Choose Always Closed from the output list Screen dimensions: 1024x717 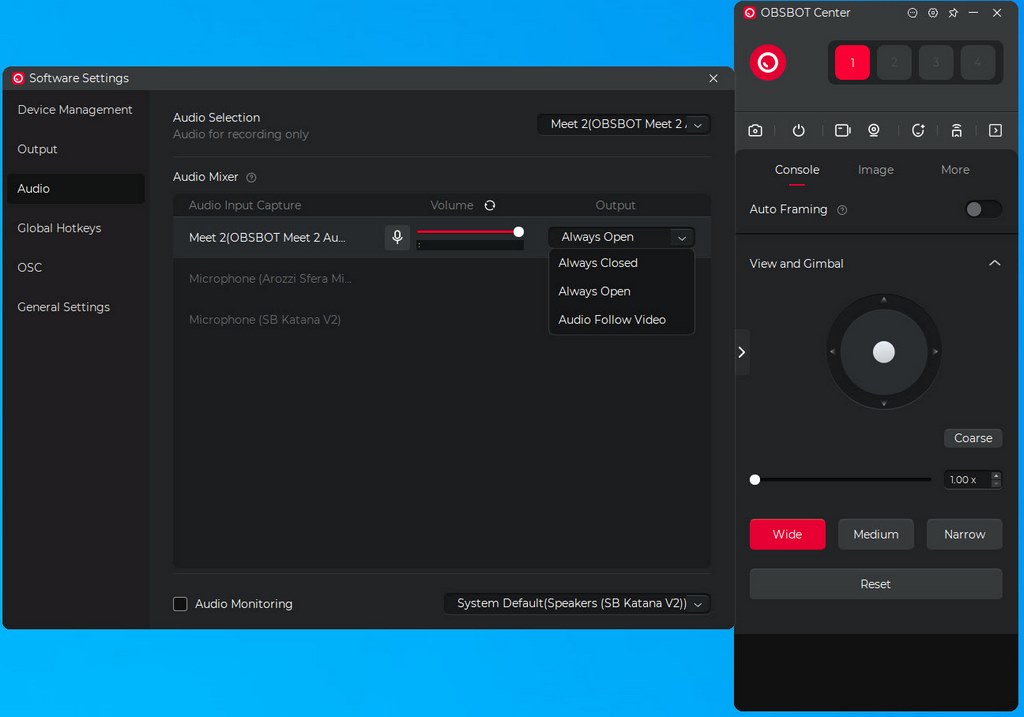(x=621, y=263)
